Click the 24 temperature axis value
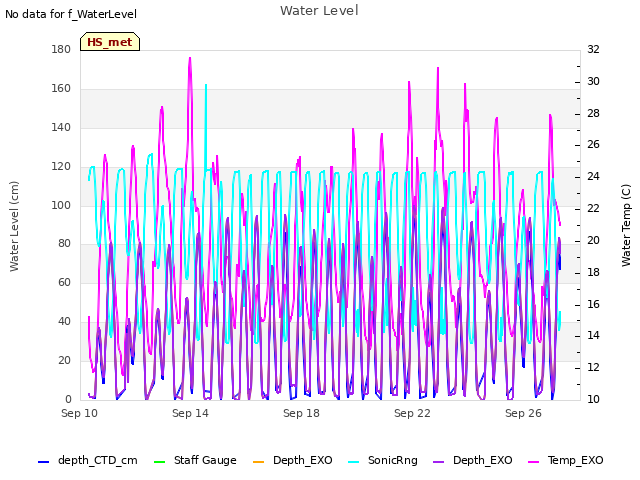This screenshot has height=480, width=640. pos(593,176)
